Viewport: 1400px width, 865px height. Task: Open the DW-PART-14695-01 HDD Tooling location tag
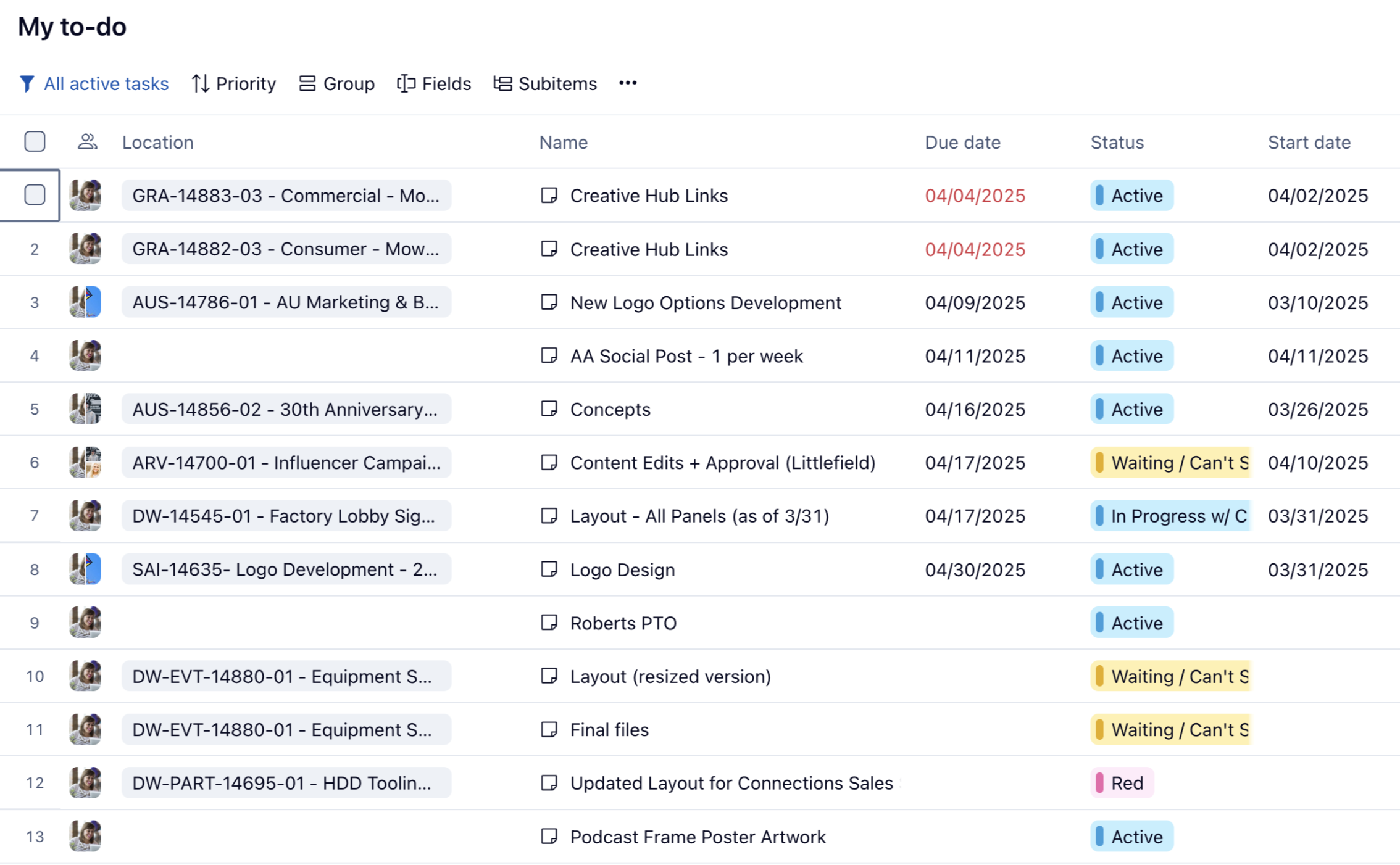click(285, 783)
